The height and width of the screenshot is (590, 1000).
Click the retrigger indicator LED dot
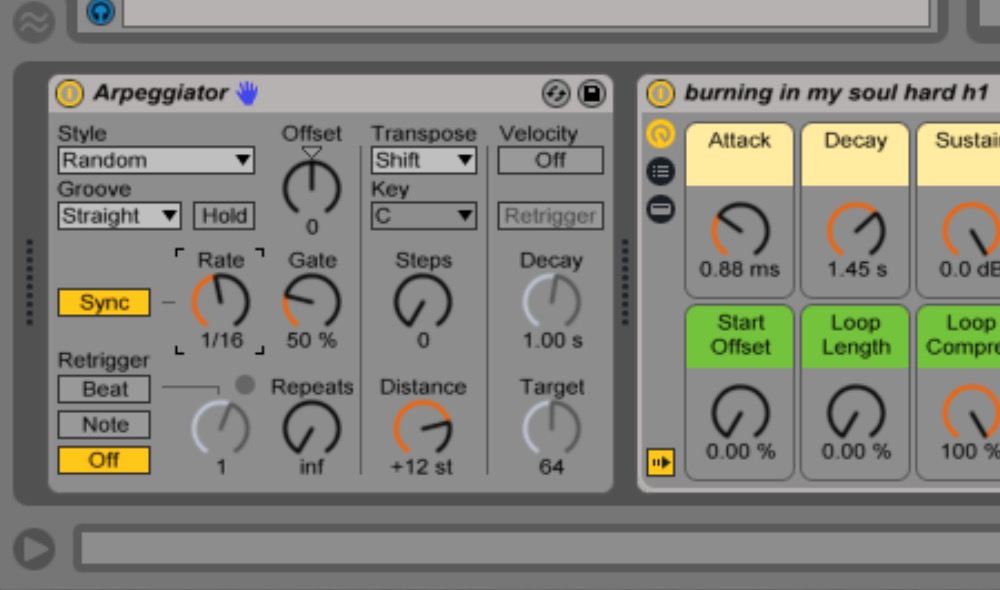click(245, 384)
